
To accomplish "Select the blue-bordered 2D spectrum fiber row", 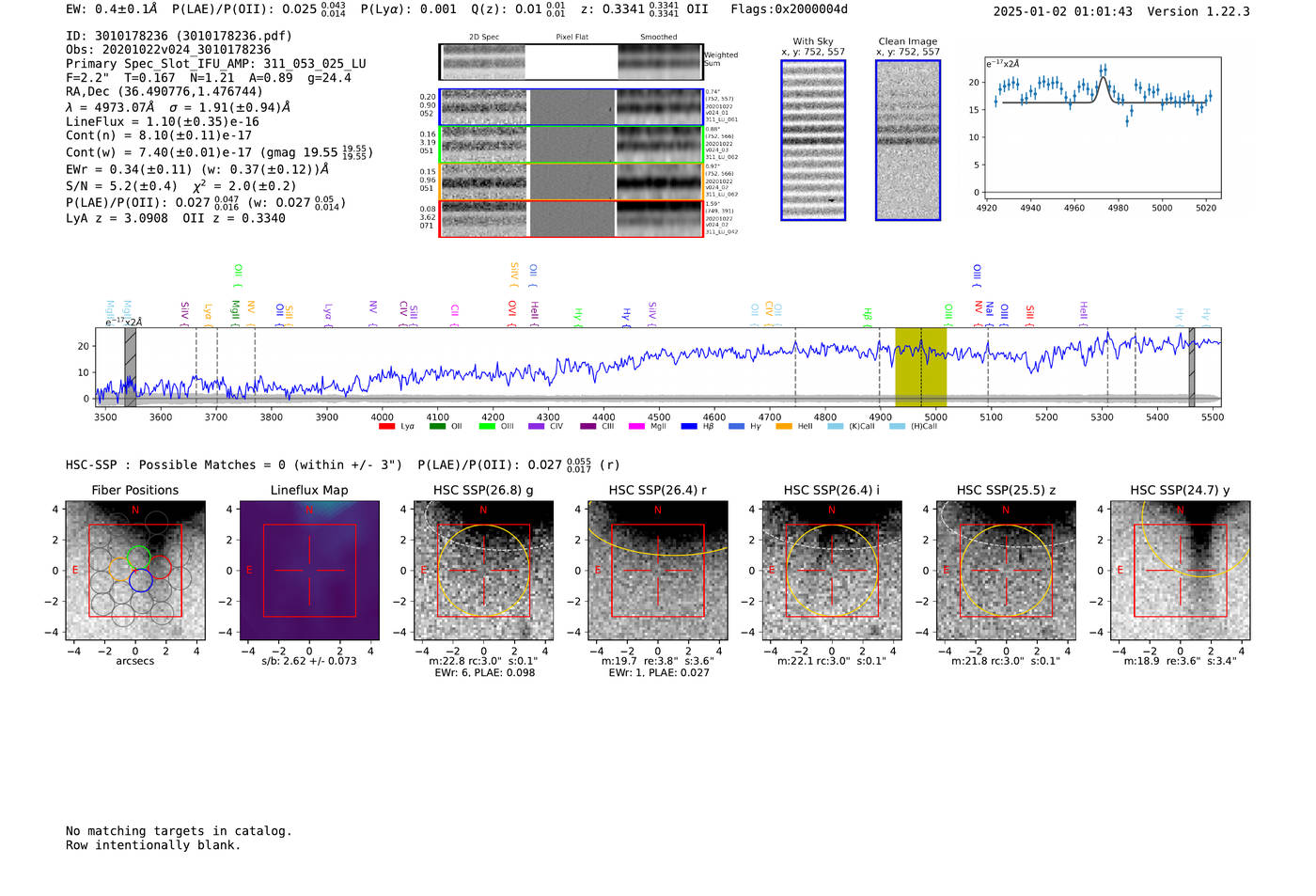I will (571, 107).
